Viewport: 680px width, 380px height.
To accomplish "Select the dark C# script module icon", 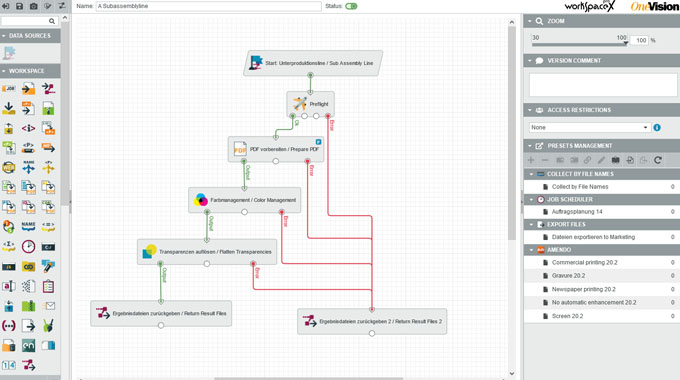I will tap(48, 247).
